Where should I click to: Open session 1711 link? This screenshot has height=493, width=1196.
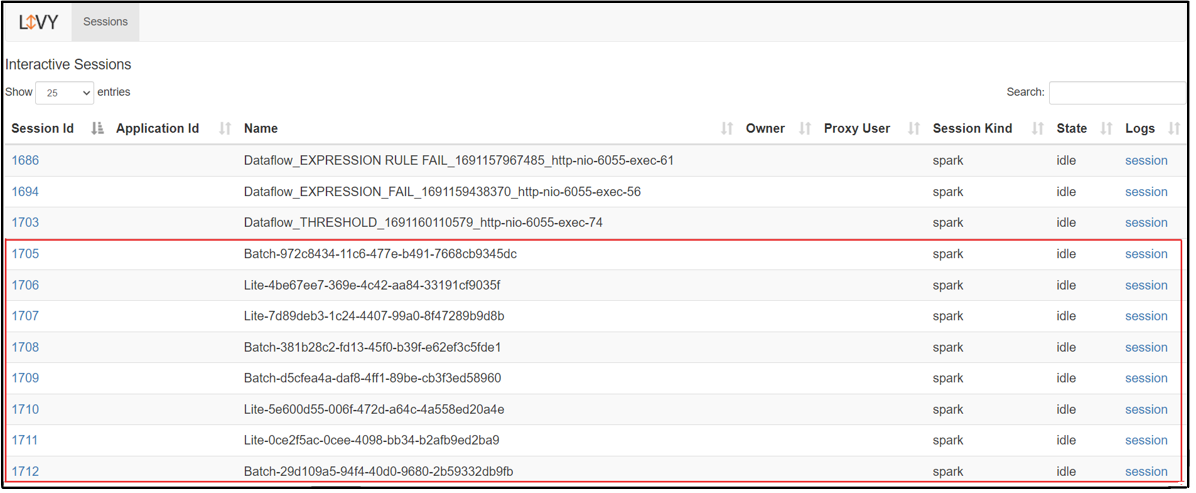click(x=25, y=440)
